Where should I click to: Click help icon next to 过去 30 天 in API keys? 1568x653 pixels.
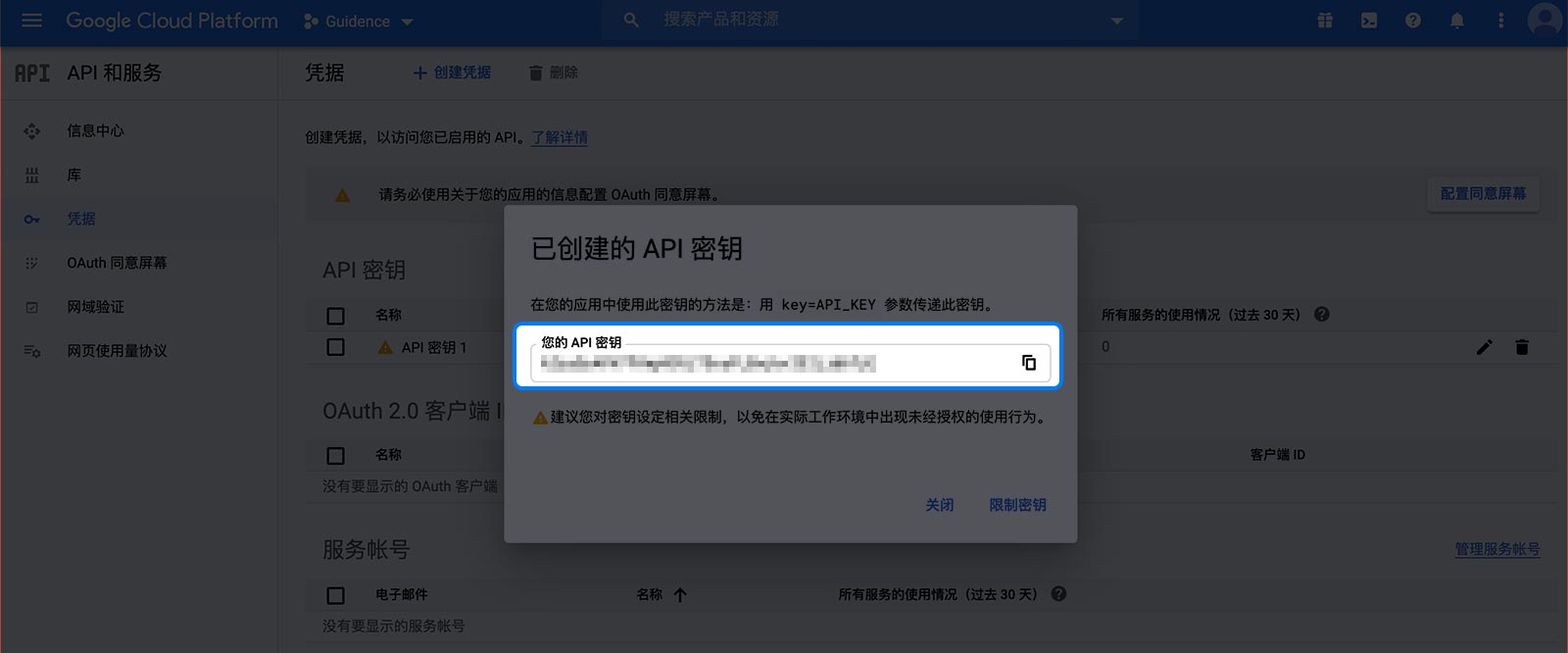[x=1321, y=315]
